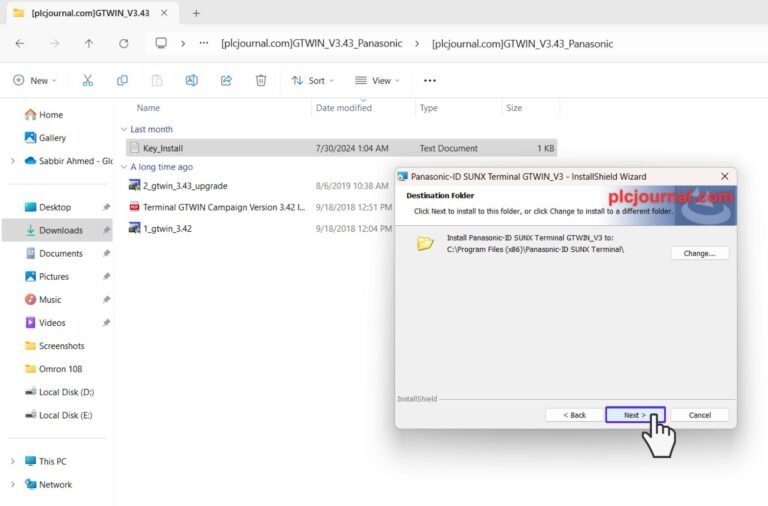Viewport: 768px width, 506px height.
Task: Click the Change... destination folder button
Action: point(699,253)
